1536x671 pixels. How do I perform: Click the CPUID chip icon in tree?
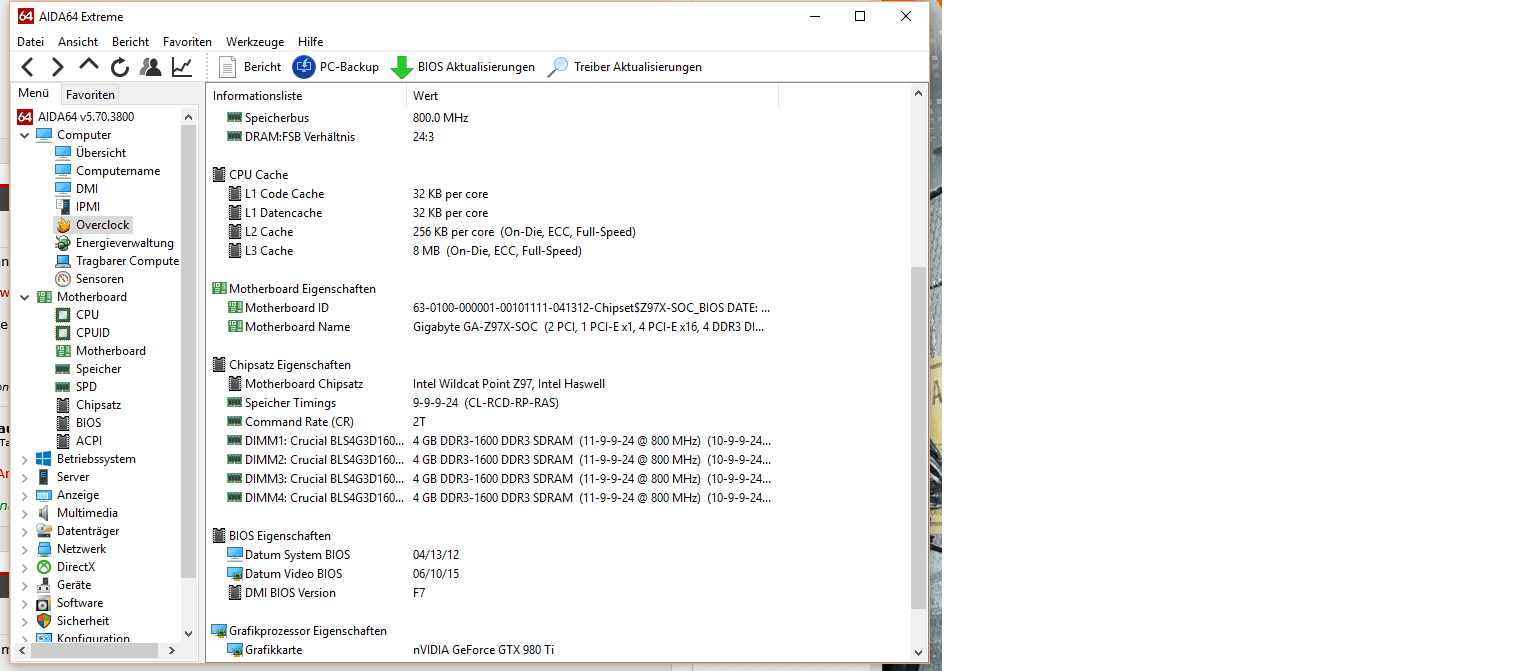click(x=63, y=333)
